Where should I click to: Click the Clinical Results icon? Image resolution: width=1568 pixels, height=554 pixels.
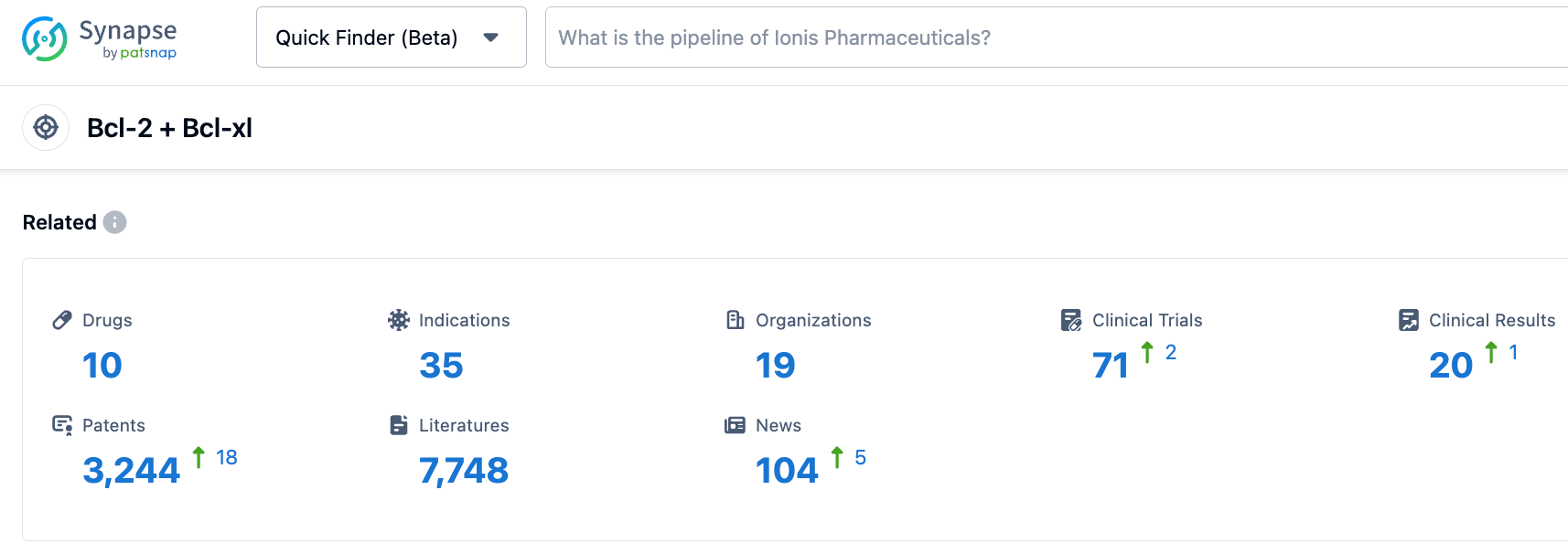point(1409,320)
